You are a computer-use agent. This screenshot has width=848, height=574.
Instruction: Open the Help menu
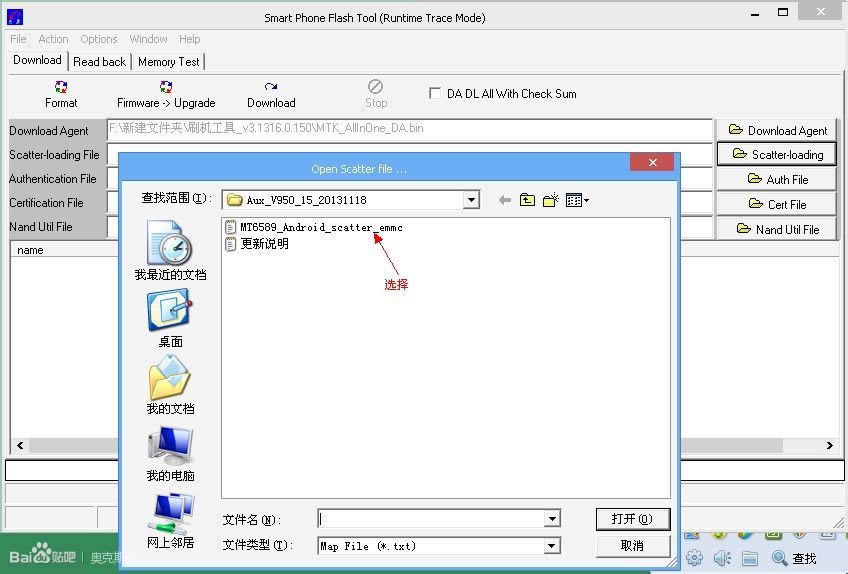pos(189,39)
